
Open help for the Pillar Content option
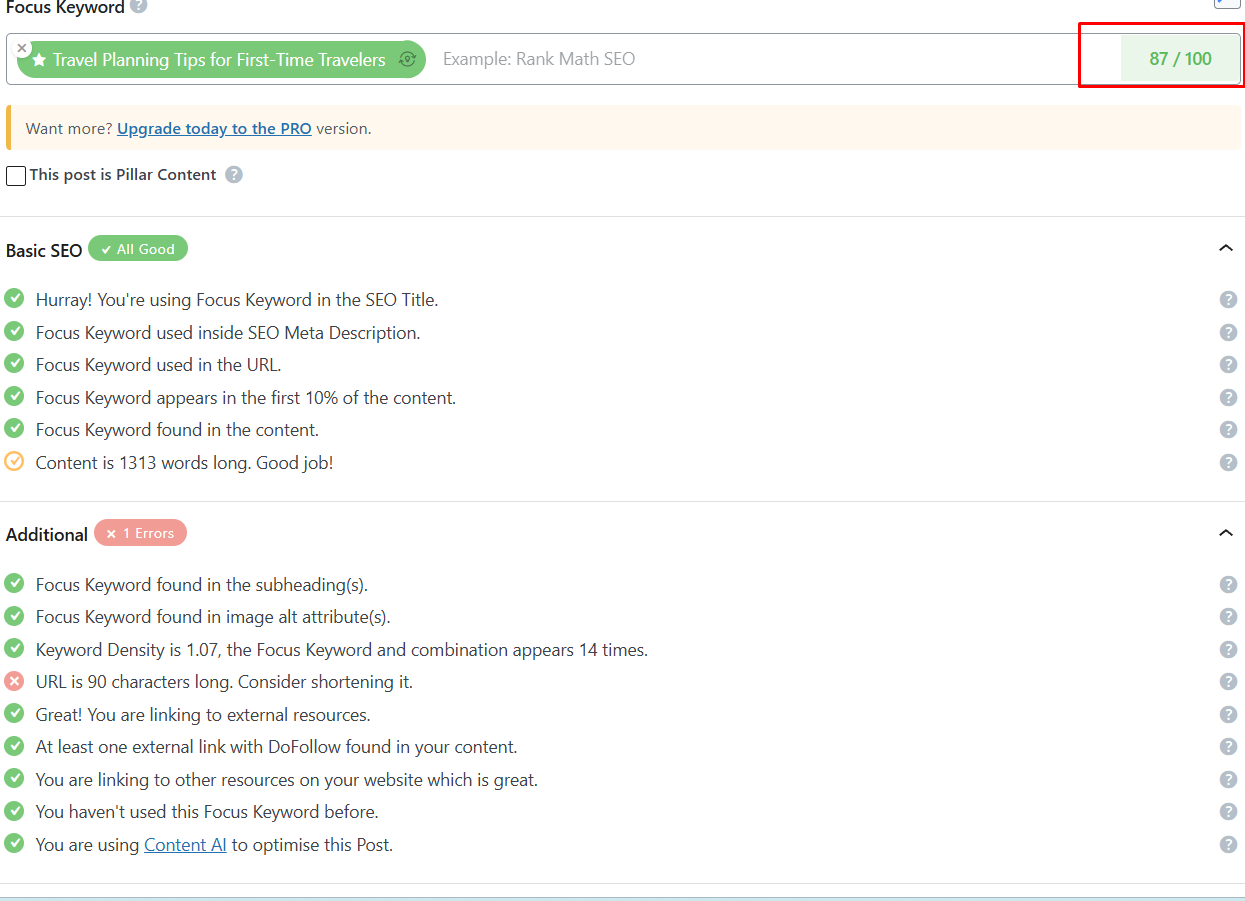[233, 175]
